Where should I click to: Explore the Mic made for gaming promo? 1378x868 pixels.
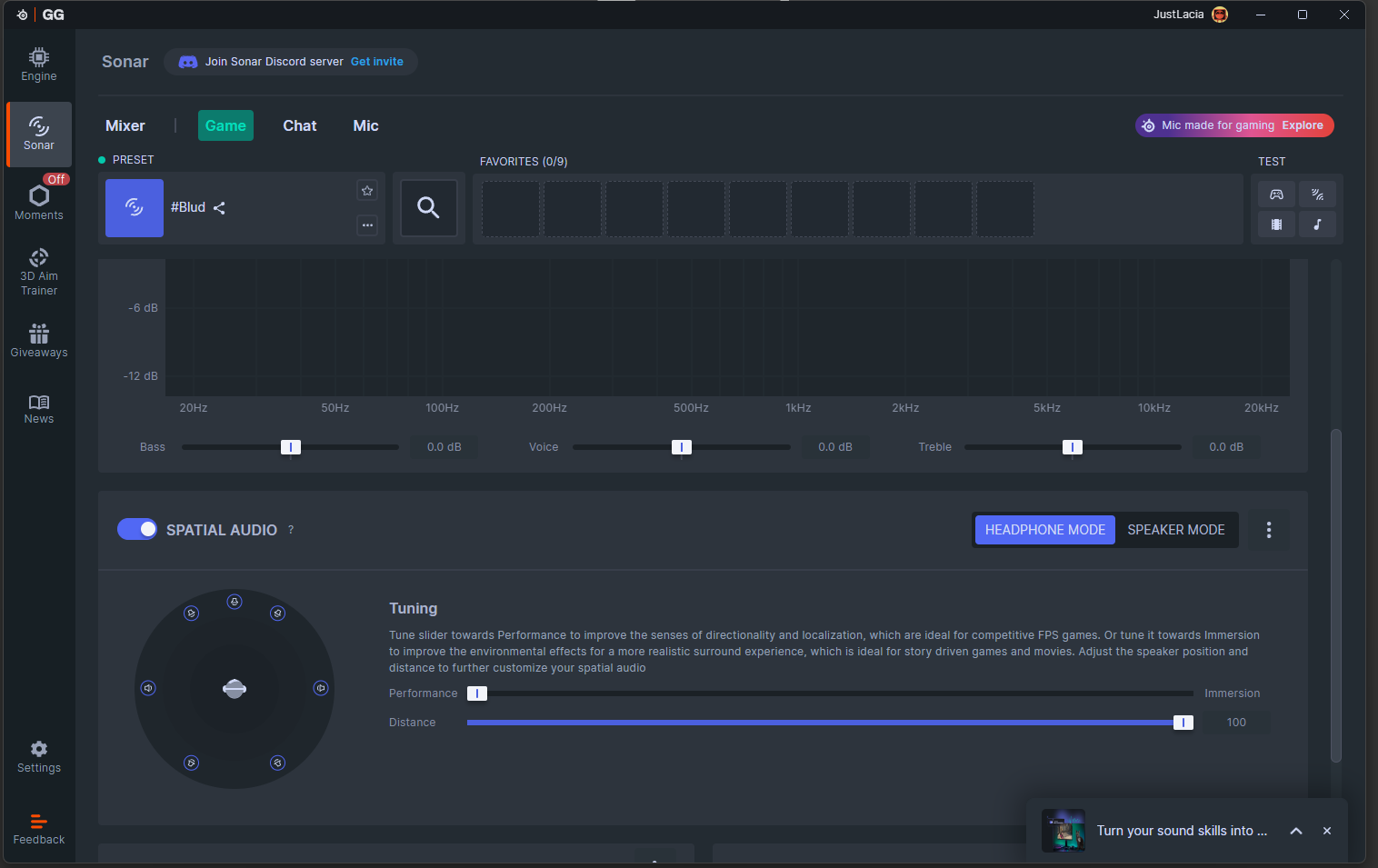(1234, 125)
